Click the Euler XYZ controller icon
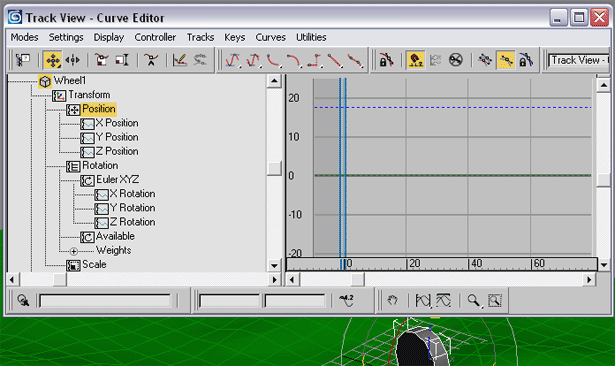Image resolution: width=615 pixels, height=366 pixels. coord(87,180)
